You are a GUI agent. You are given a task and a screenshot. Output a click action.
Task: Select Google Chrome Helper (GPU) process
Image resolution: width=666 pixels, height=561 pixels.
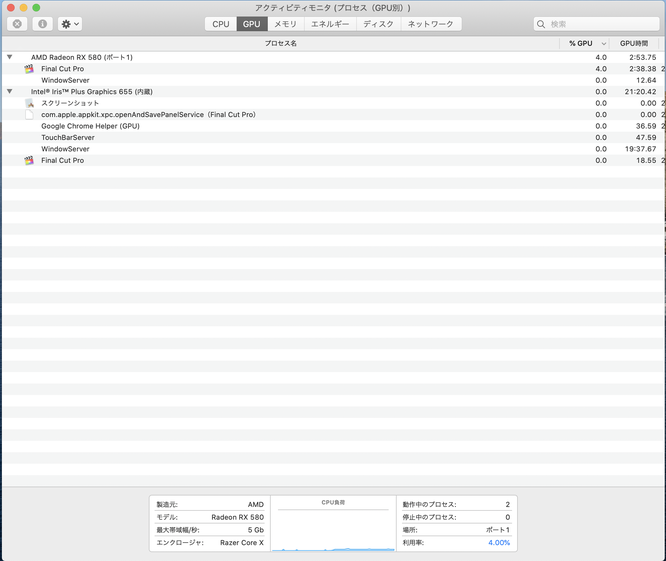click(x=333, y=126)
